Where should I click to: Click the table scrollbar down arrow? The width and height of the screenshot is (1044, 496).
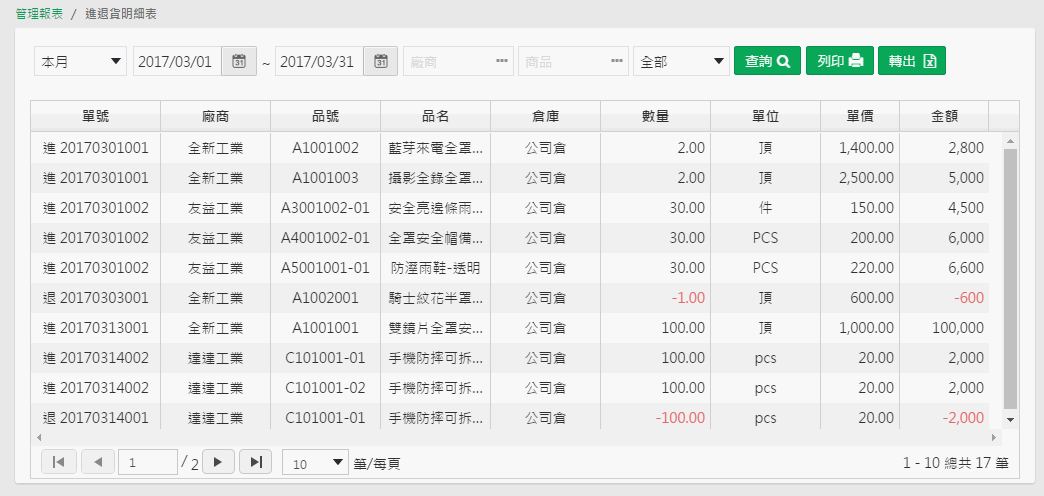click(x=1010, y=419)
